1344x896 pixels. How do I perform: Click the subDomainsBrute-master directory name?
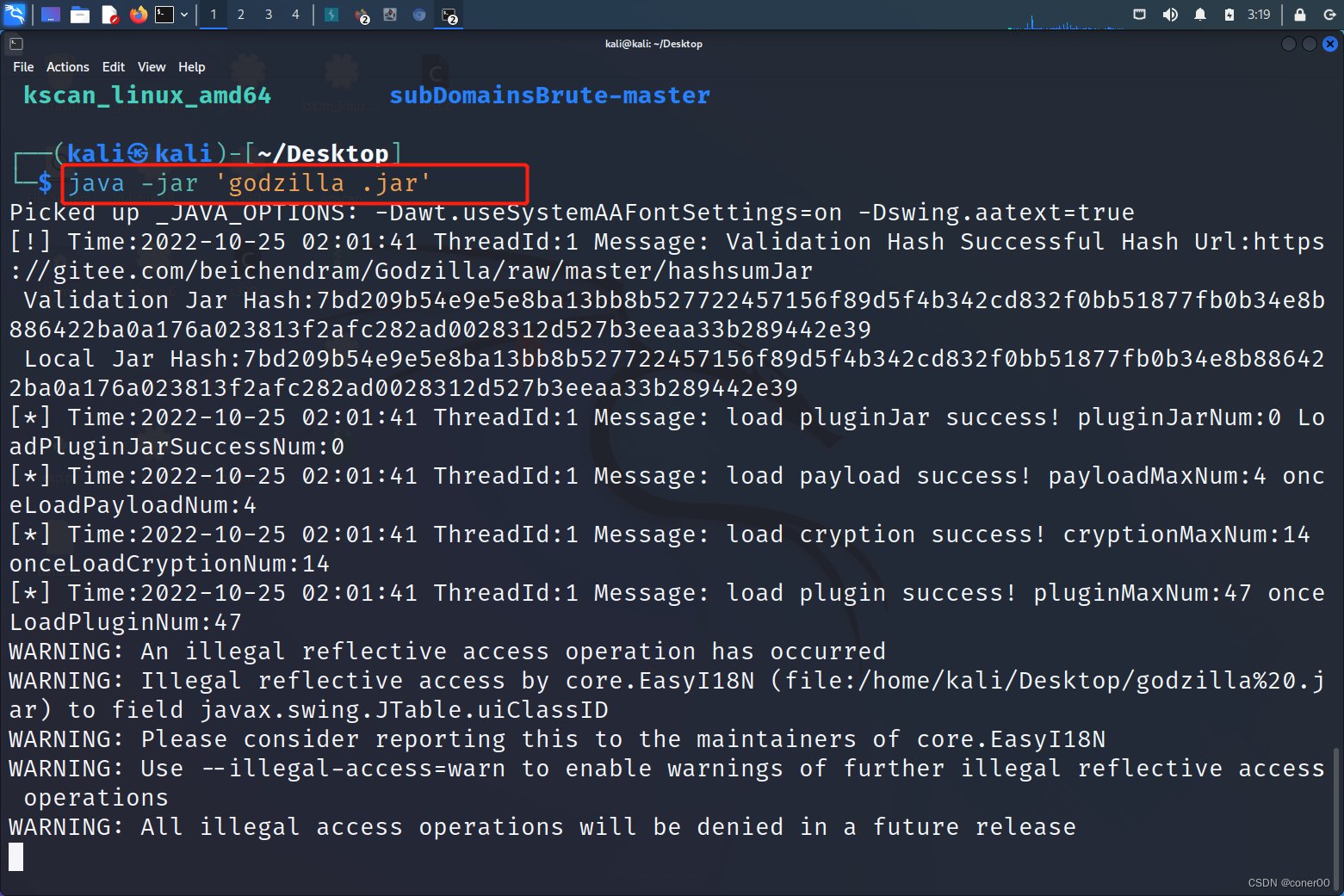pos(550,96)
